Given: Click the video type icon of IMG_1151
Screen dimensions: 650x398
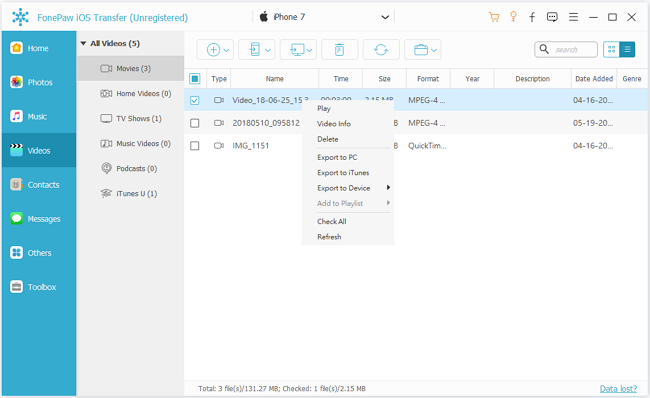Looking at the screenshot, I should (x=219, y=146).
